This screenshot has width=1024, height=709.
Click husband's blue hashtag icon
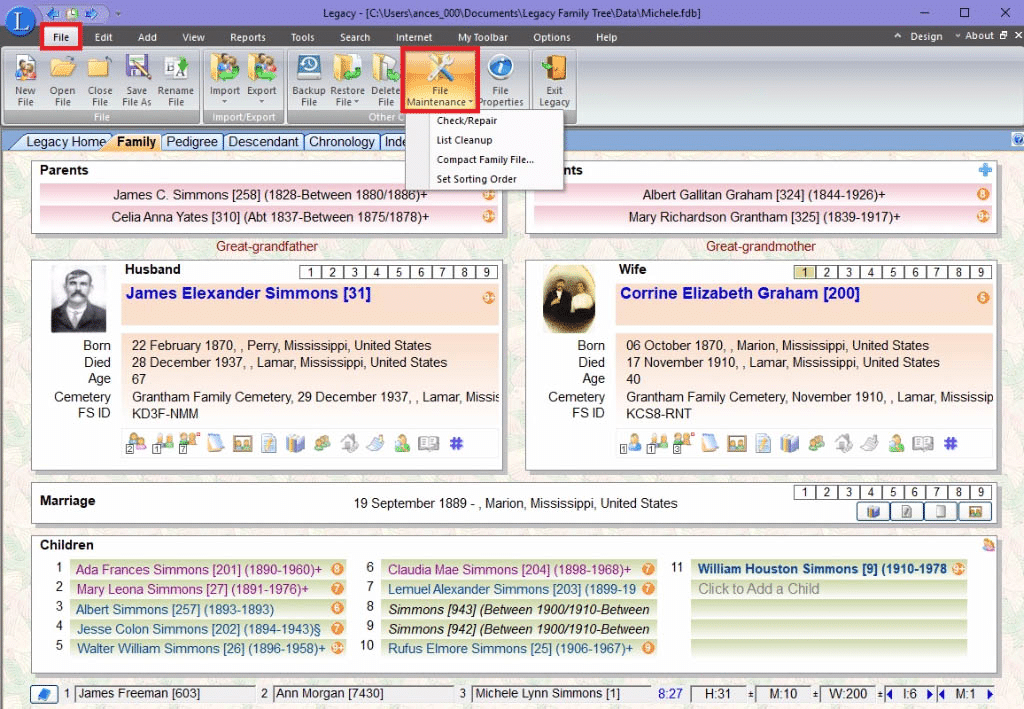point(456,444)
